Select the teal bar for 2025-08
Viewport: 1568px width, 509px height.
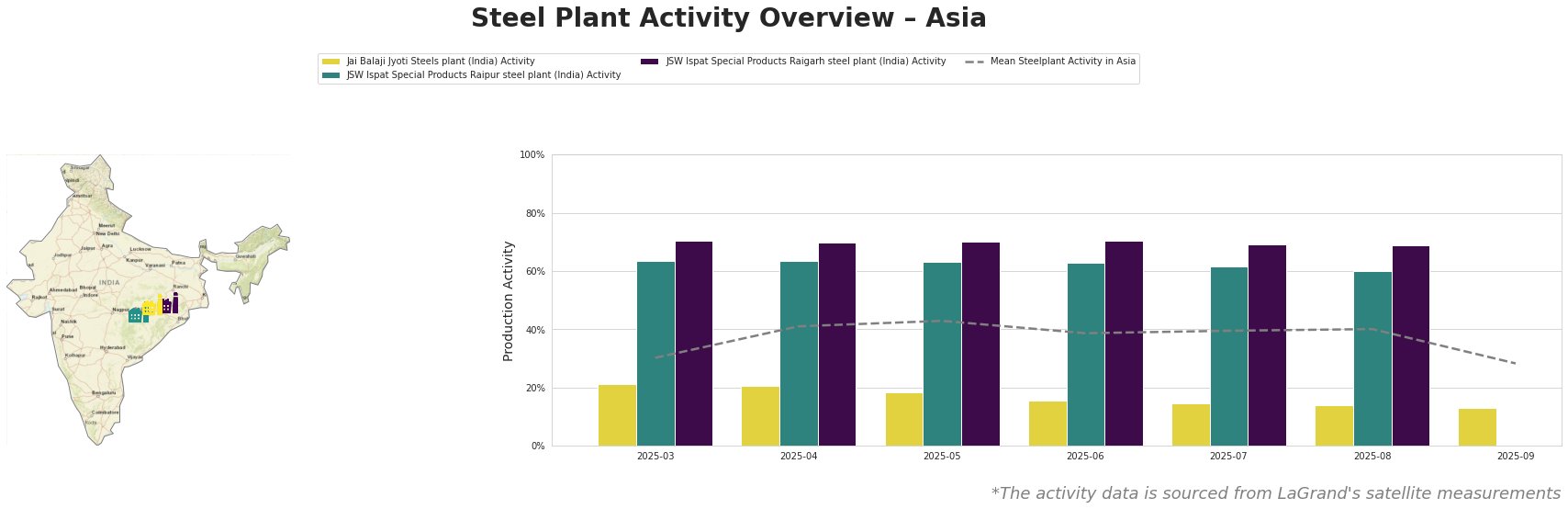coord(1372,358)
